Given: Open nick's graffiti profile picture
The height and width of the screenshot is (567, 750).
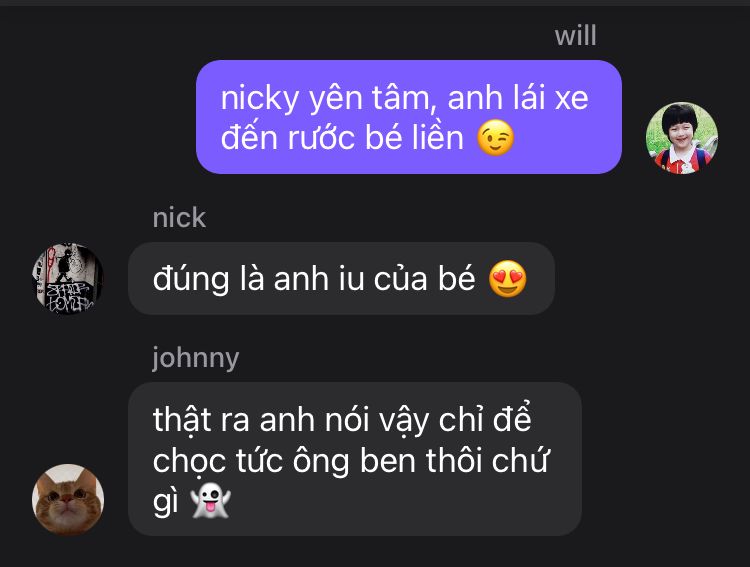Looking at the screenshot, I should (x=68, y=278).
